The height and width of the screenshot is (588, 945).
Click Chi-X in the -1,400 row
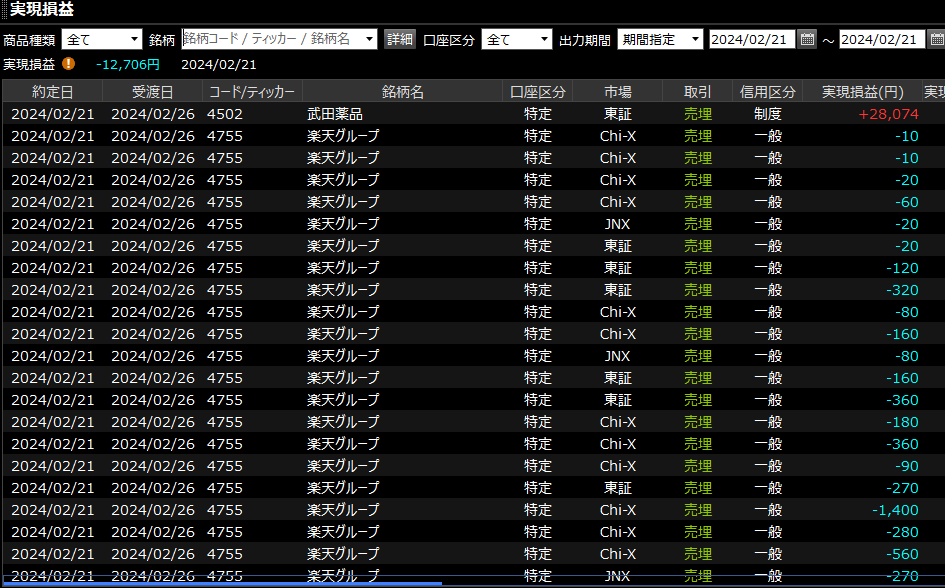tap(618, 510)
